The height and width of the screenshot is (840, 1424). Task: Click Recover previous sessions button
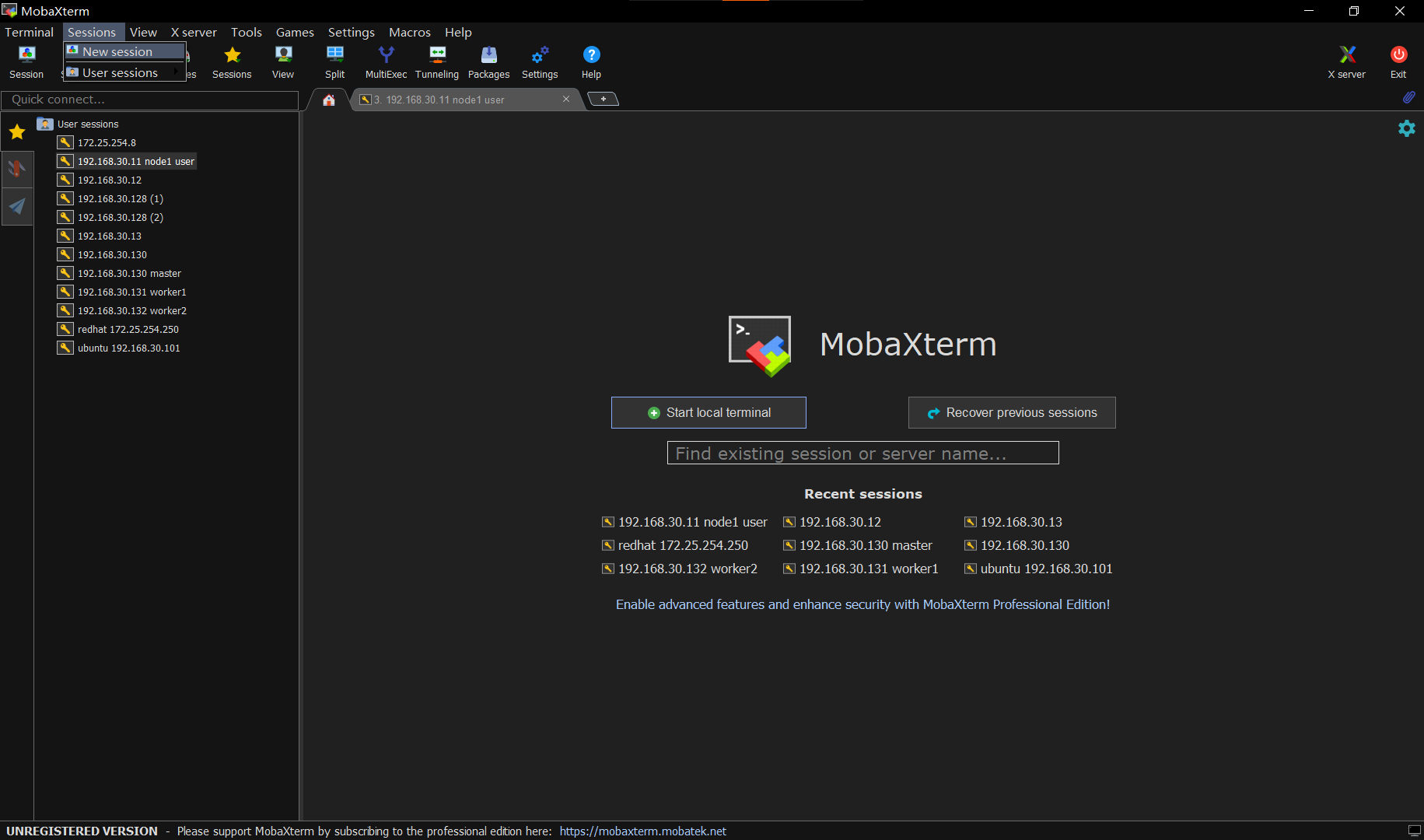click(x=1012, y=412)
